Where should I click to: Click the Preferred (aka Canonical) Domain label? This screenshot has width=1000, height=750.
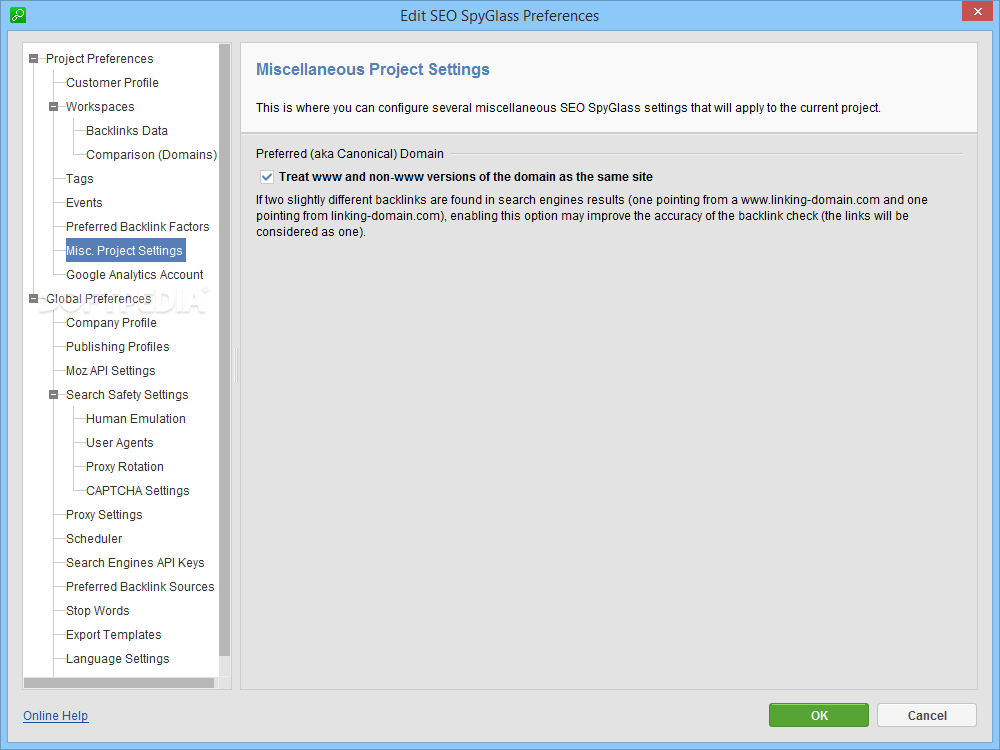349,154
